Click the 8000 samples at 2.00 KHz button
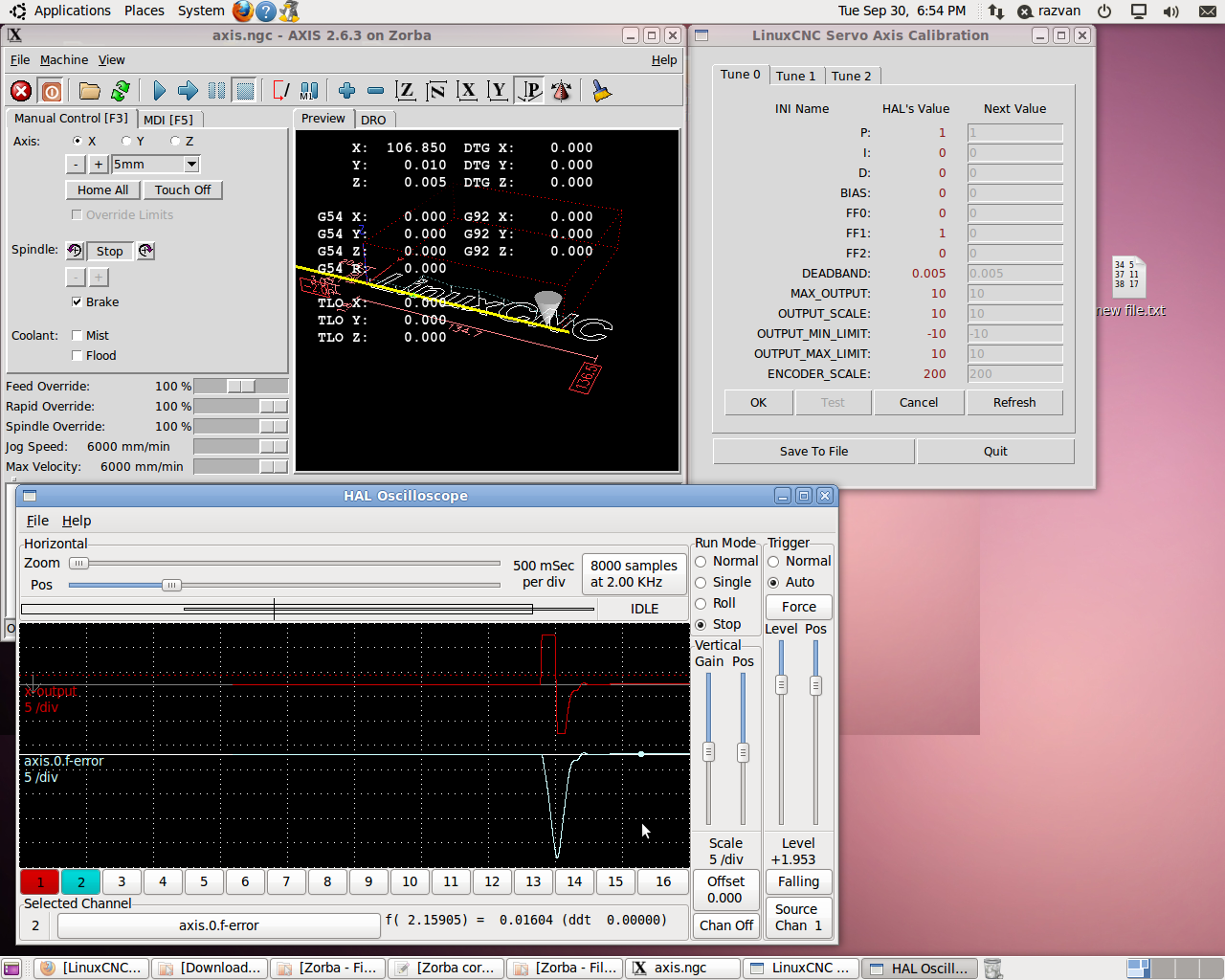The width and height of the screenshot is (1225, 980). [x=634, y=573]
